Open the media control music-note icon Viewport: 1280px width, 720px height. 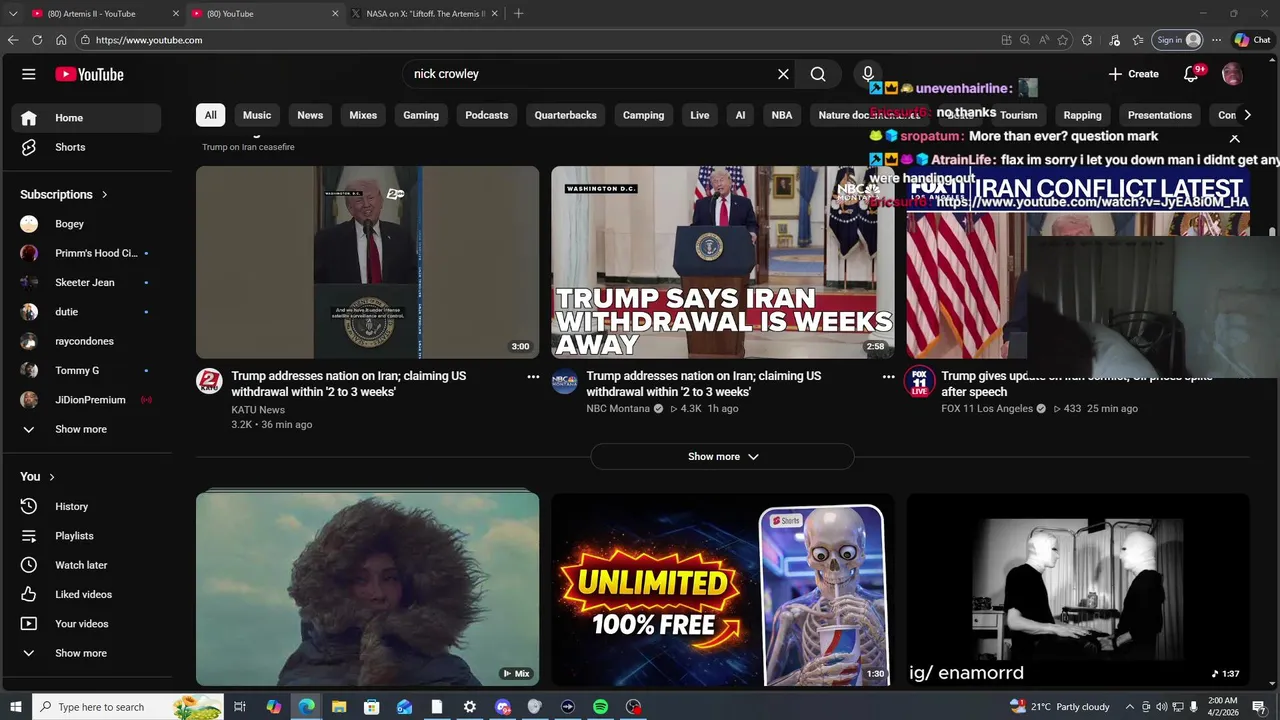click(x=1114, y=40)
